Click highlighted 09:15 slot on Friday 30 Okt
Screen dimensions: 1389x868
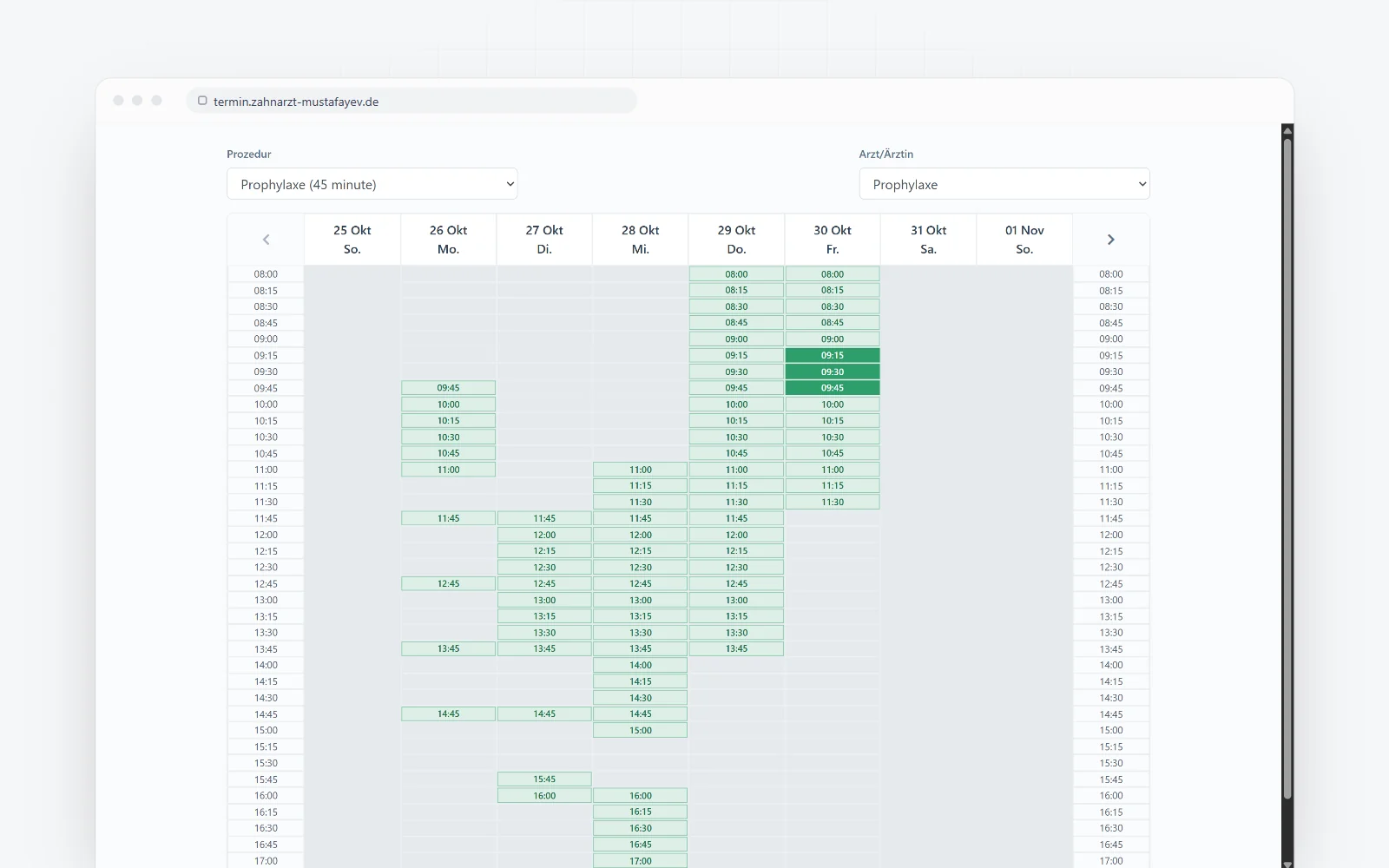(x=833, y=355)
